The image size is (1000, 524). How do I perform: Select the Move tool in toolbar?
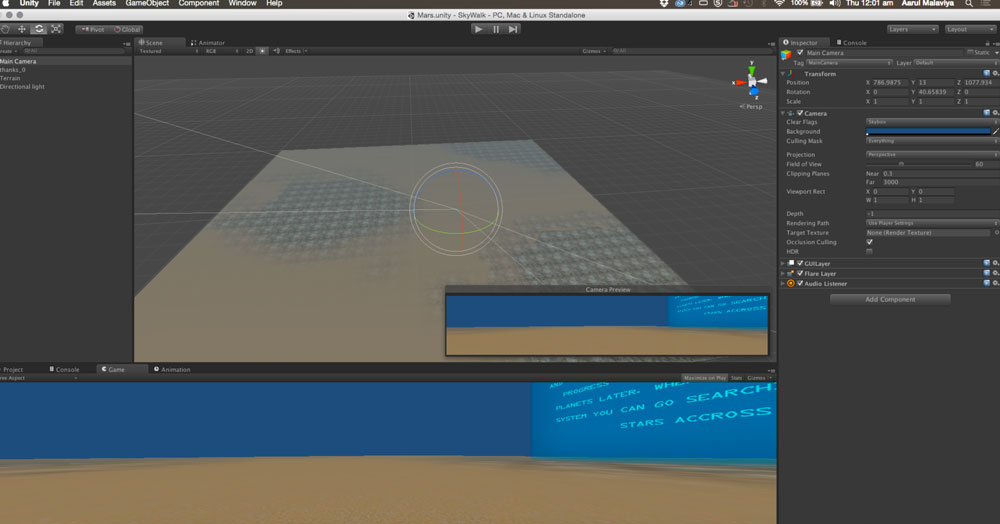[x=21, y=29]
